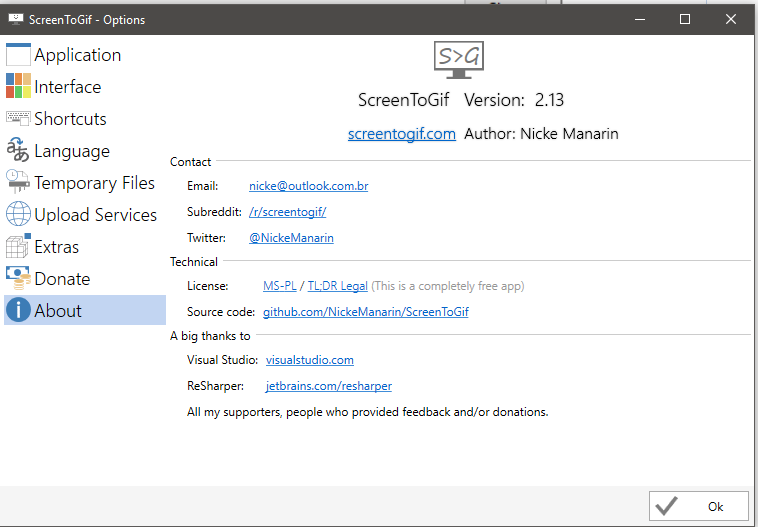Screen dimensions: 758x527
Task: Click the 'ReSharper:' label
Action: coord(215,386)
